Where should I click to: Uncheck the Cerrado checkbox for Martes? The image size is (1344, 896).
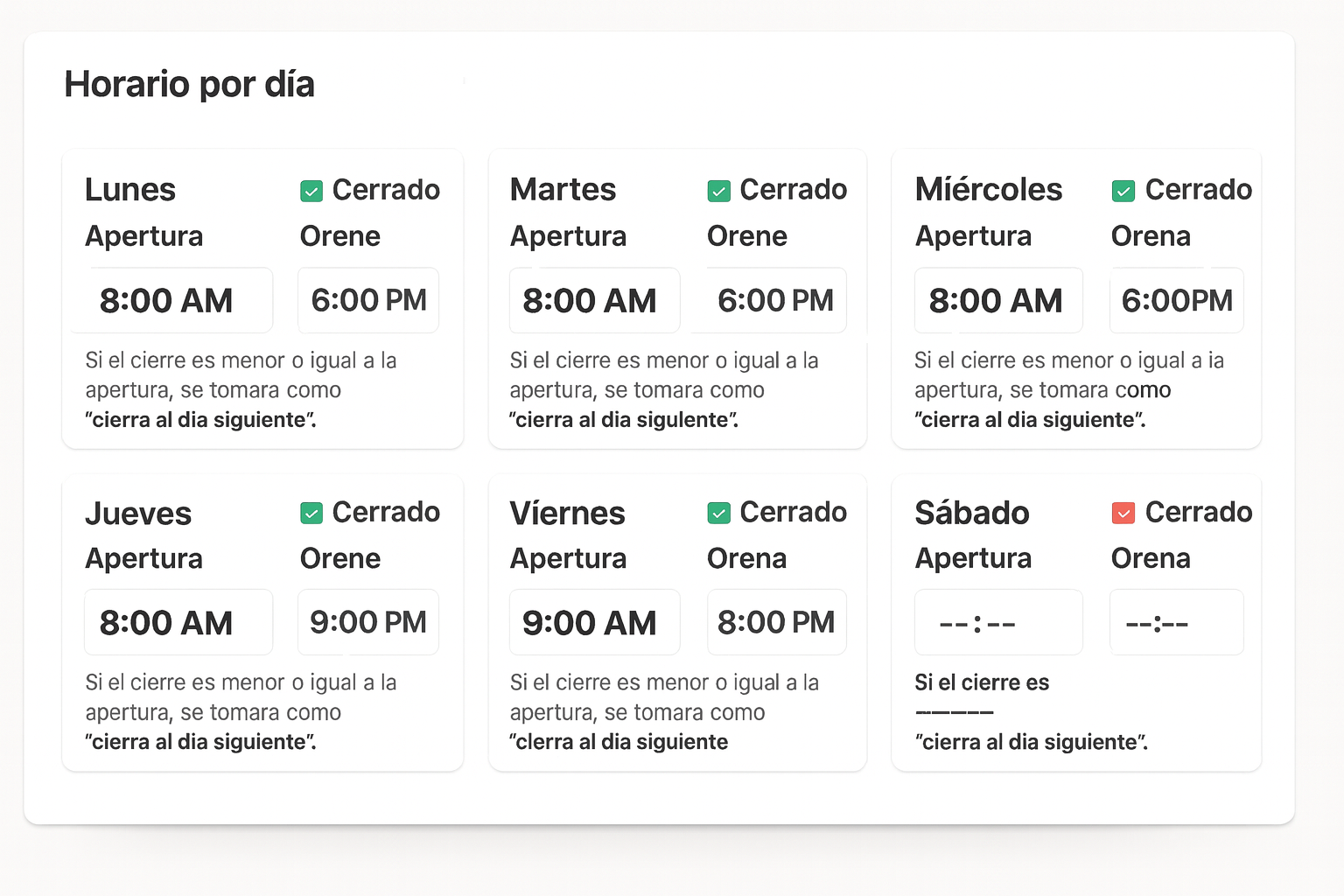[x=718, y=191]
